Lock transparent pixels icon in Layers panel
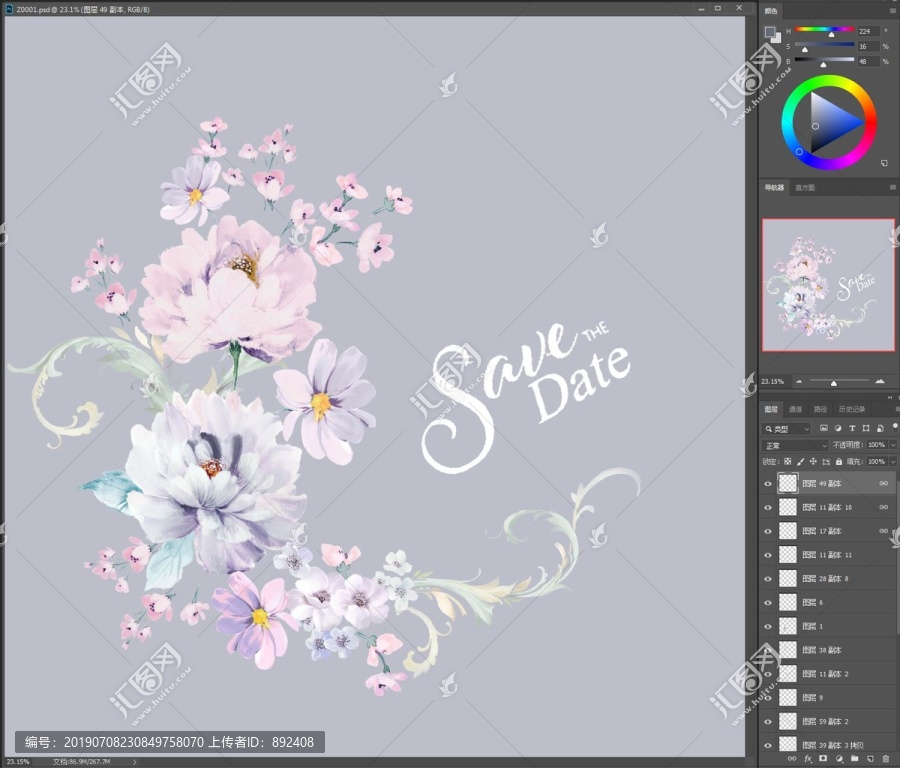 point(788,461)
